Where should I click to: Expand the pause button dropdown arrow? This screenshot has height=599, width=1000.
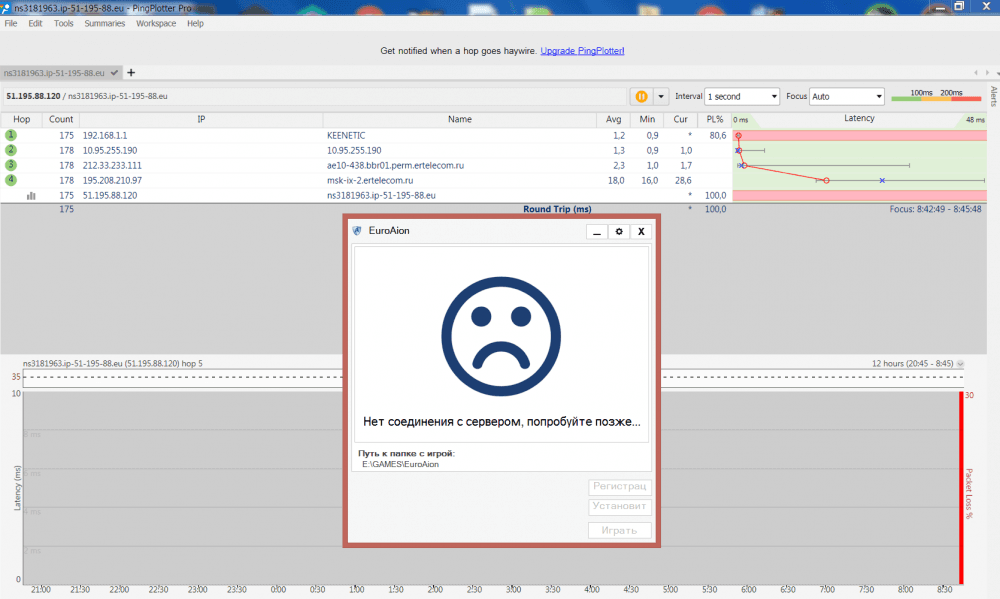tap(660, 96)
